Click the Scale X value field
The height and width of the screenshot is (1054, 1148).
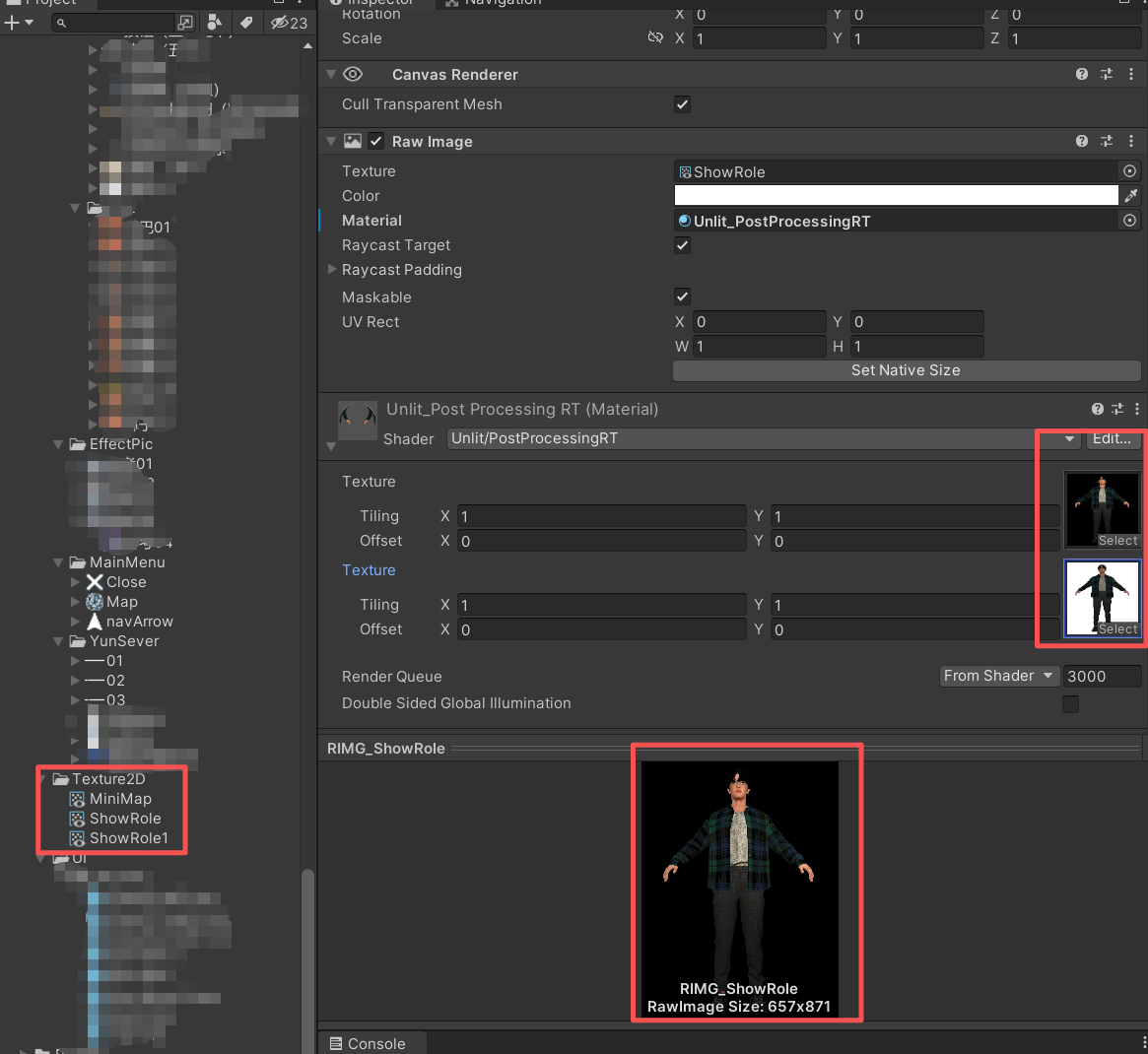click(759, 38)
